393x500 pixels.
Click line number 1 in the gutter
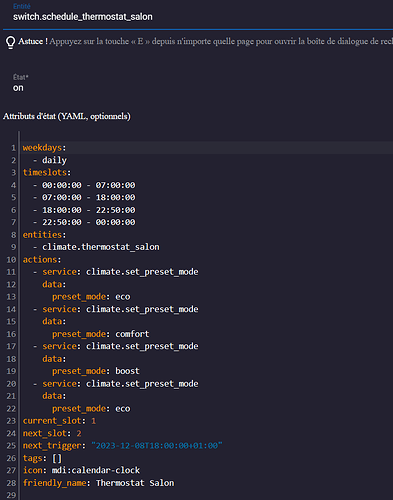13,148
